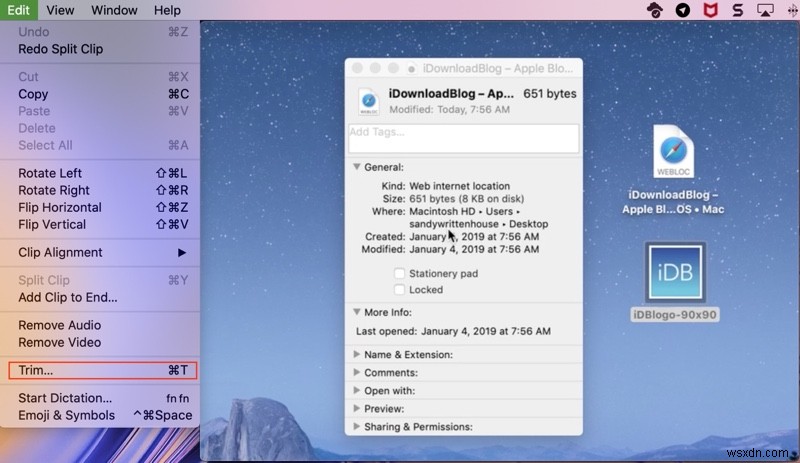This screenshot has height=463, width=800.
Task: Expand the Open with section
Action: pos(357,391)
